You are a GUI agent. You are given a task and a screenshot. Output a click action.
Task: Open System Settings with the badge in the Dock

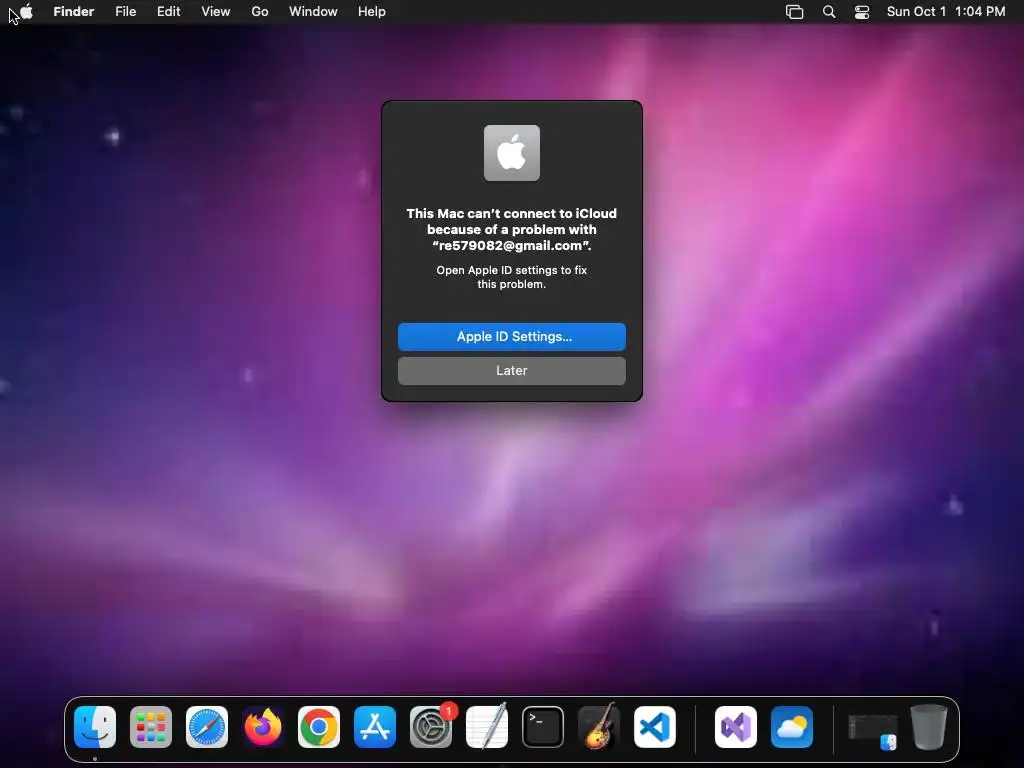(x=431, y=727)
